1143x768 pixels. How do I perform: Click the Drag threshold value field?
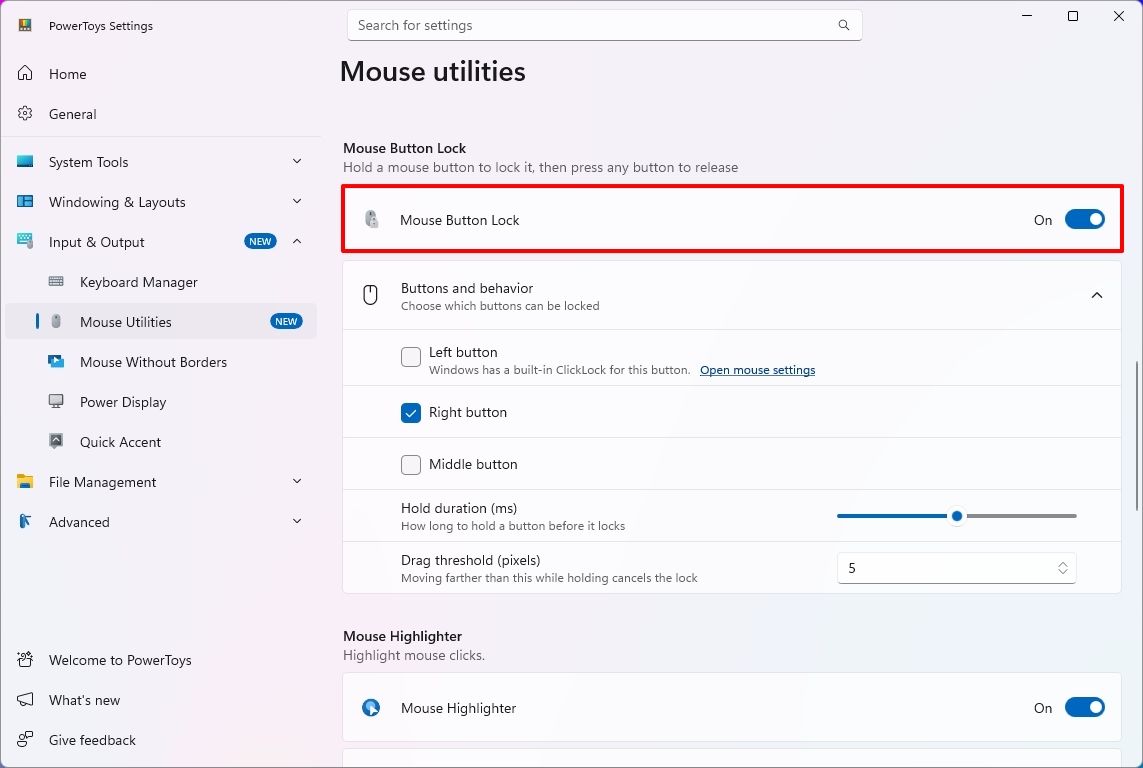(956, 568)
